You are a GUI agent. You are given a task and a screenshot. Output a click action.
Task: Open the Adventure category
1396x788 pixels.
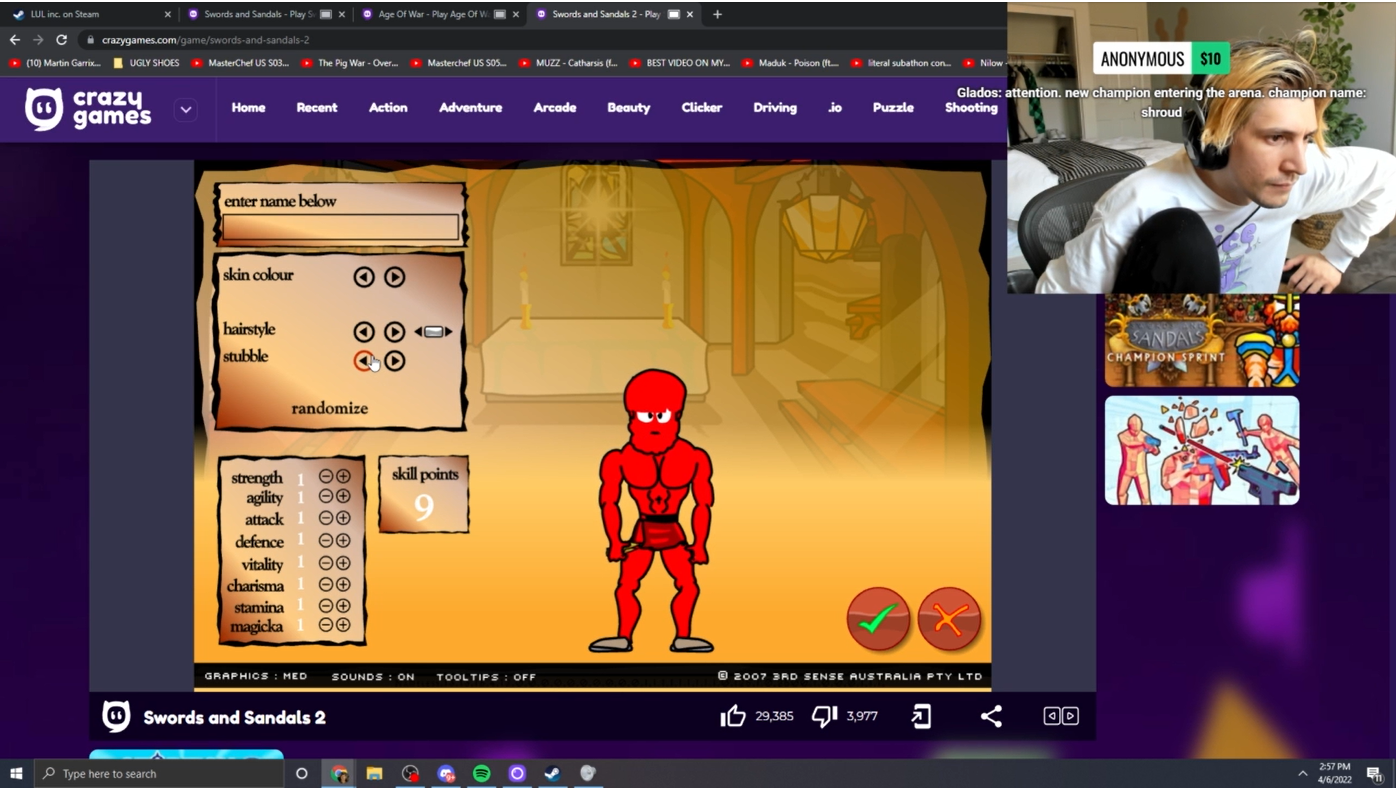click(471, 107)
